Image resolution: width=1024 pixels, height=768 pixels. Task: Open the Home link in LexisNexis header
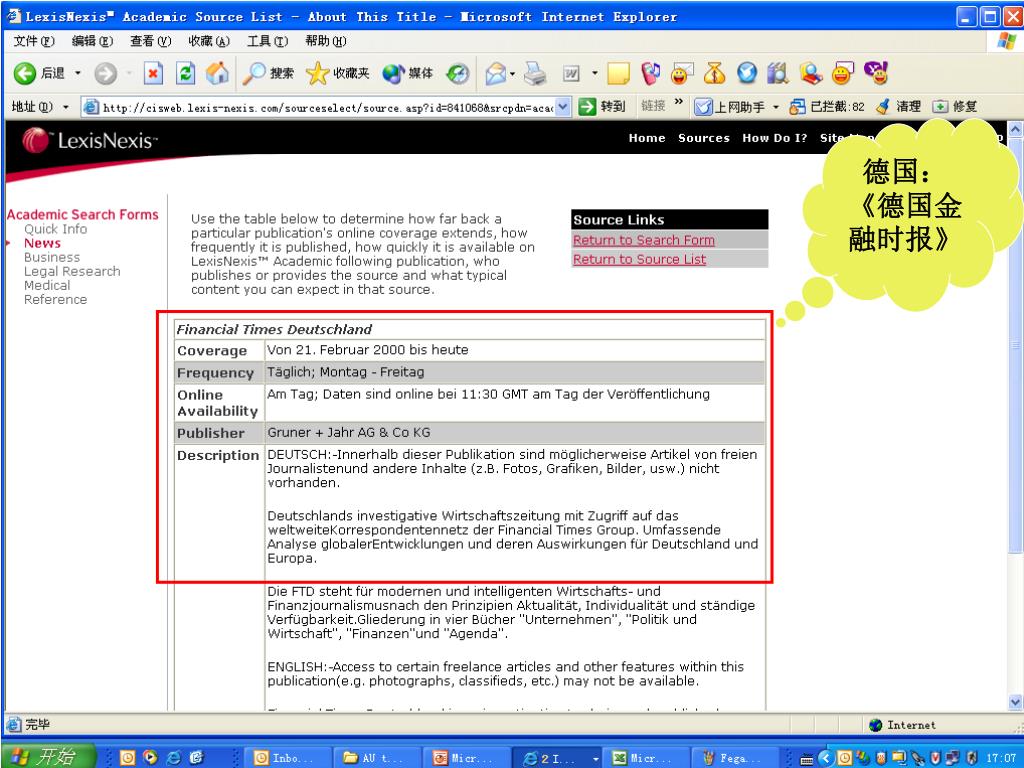(x=647, y=138)
